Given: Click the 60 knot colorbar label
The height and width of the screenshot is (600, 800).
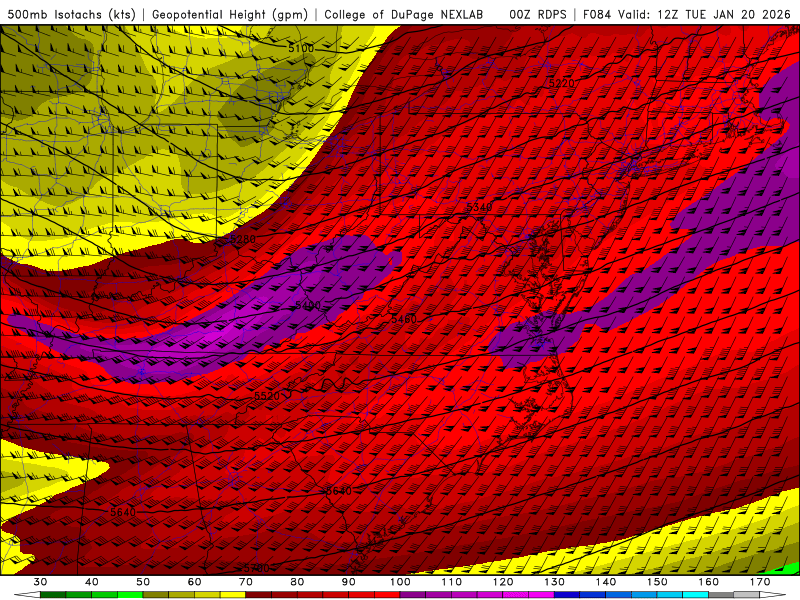Looking at the screenshot, I should pyautogui.click(x=194, y=582).
